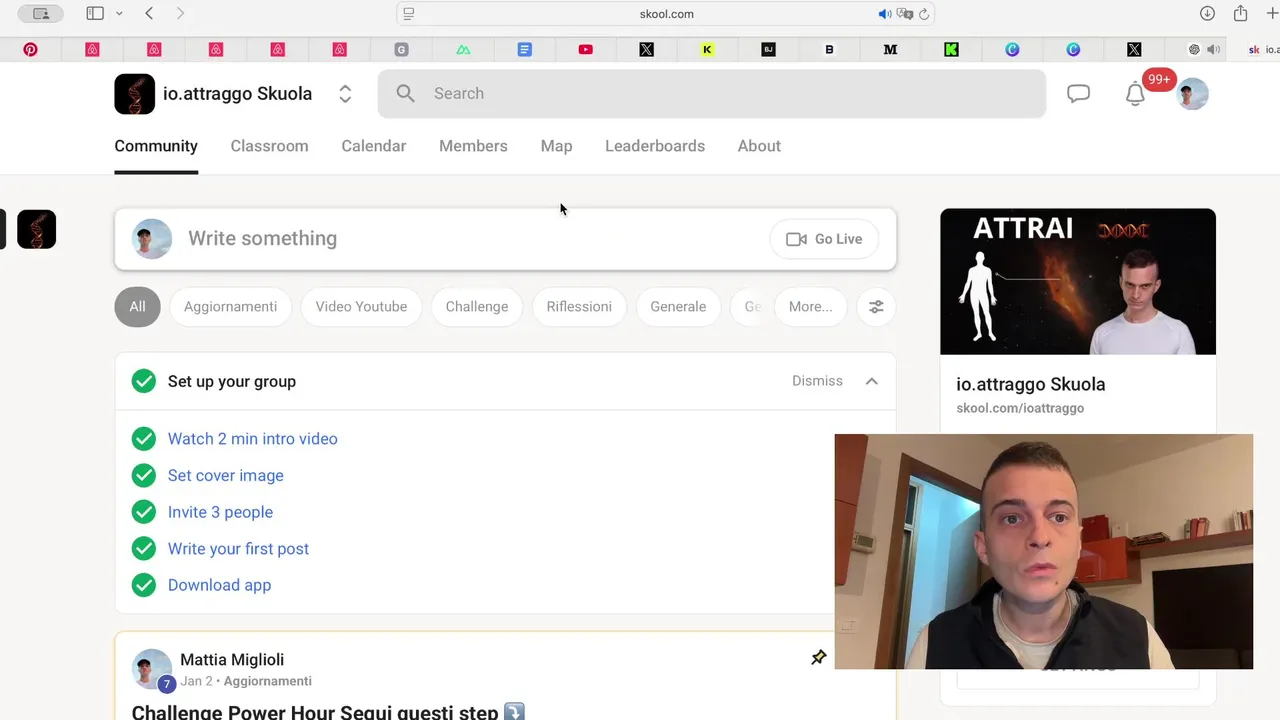This screenshot has width=1280, height=720.
Task: Click the magnifying glass search icon
Action: [x=405, y=93]
